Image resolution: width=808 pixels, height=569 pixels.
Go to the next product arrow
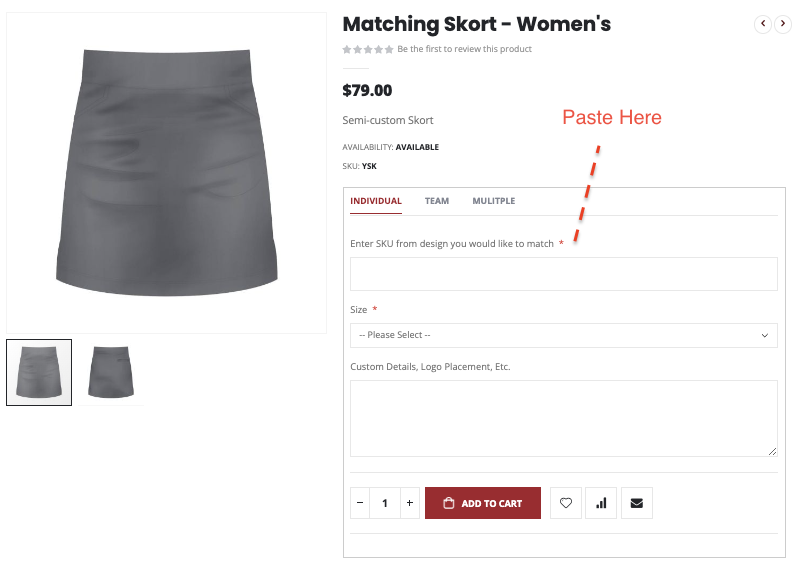tap(784, 24)
